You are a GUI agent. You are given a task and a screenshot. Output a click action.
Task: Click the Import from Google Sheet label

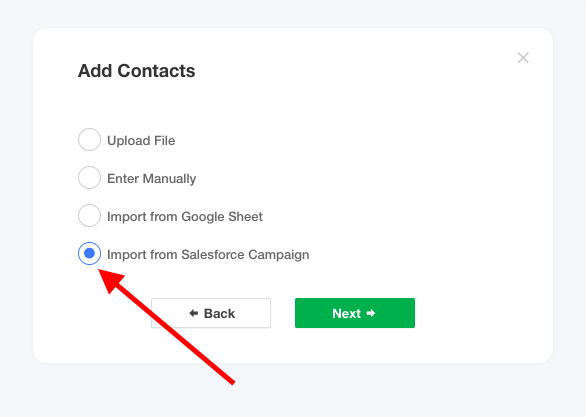[185, 216]
